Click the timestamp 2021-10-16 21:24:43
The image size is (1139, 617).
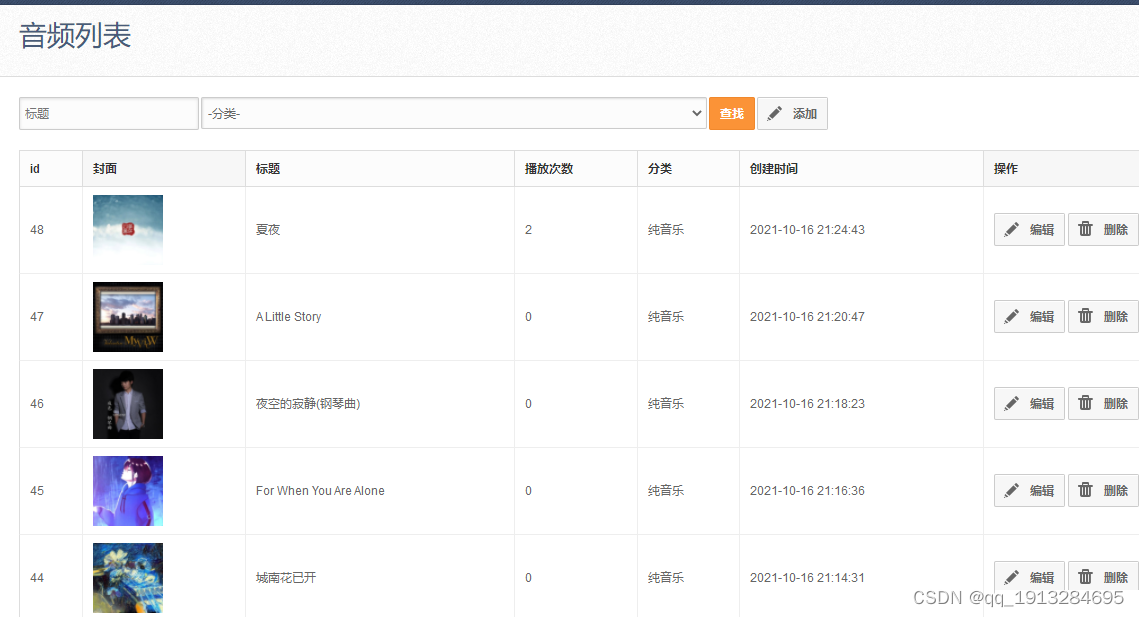(807, 230)
